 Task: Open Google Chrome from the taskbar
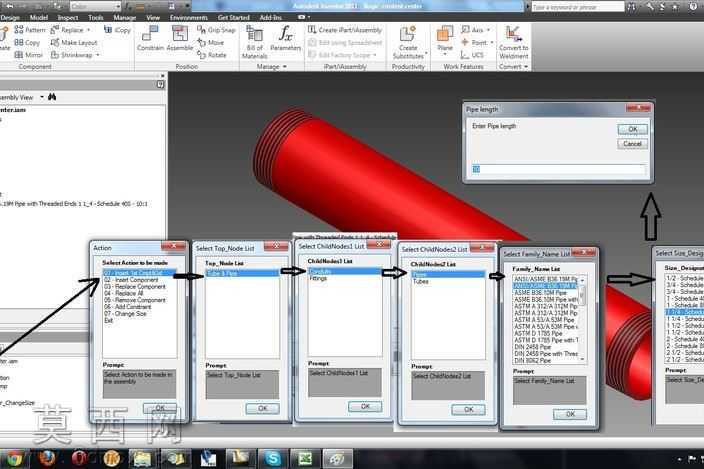coord(13,459)
